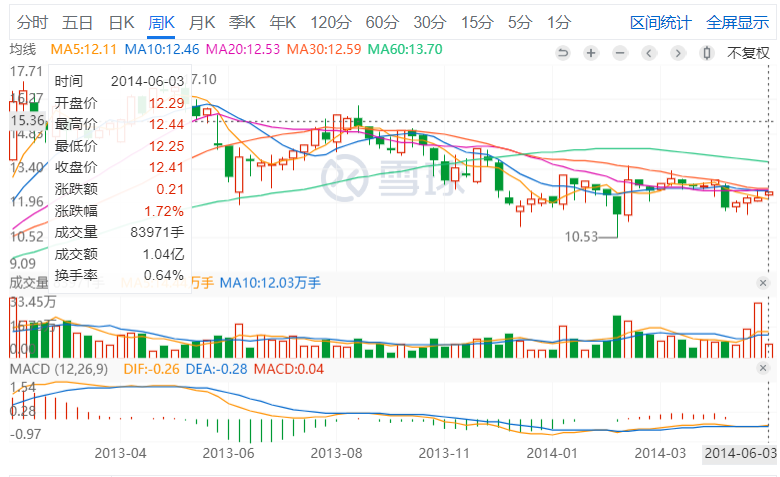
Task: Open the 年K yearly chart tab
Action: [x=283, y=22]
